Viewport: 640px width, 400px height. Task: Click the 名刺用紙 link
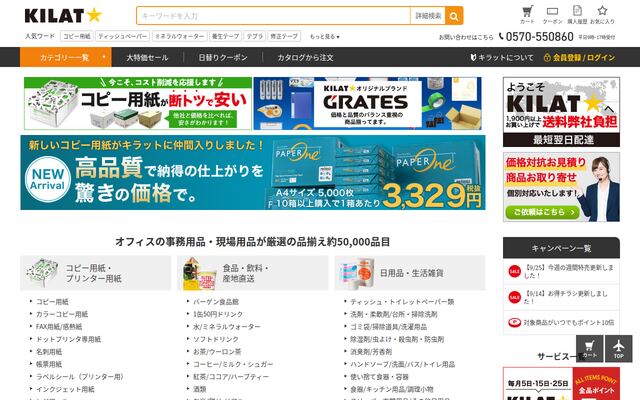[49, 351]
